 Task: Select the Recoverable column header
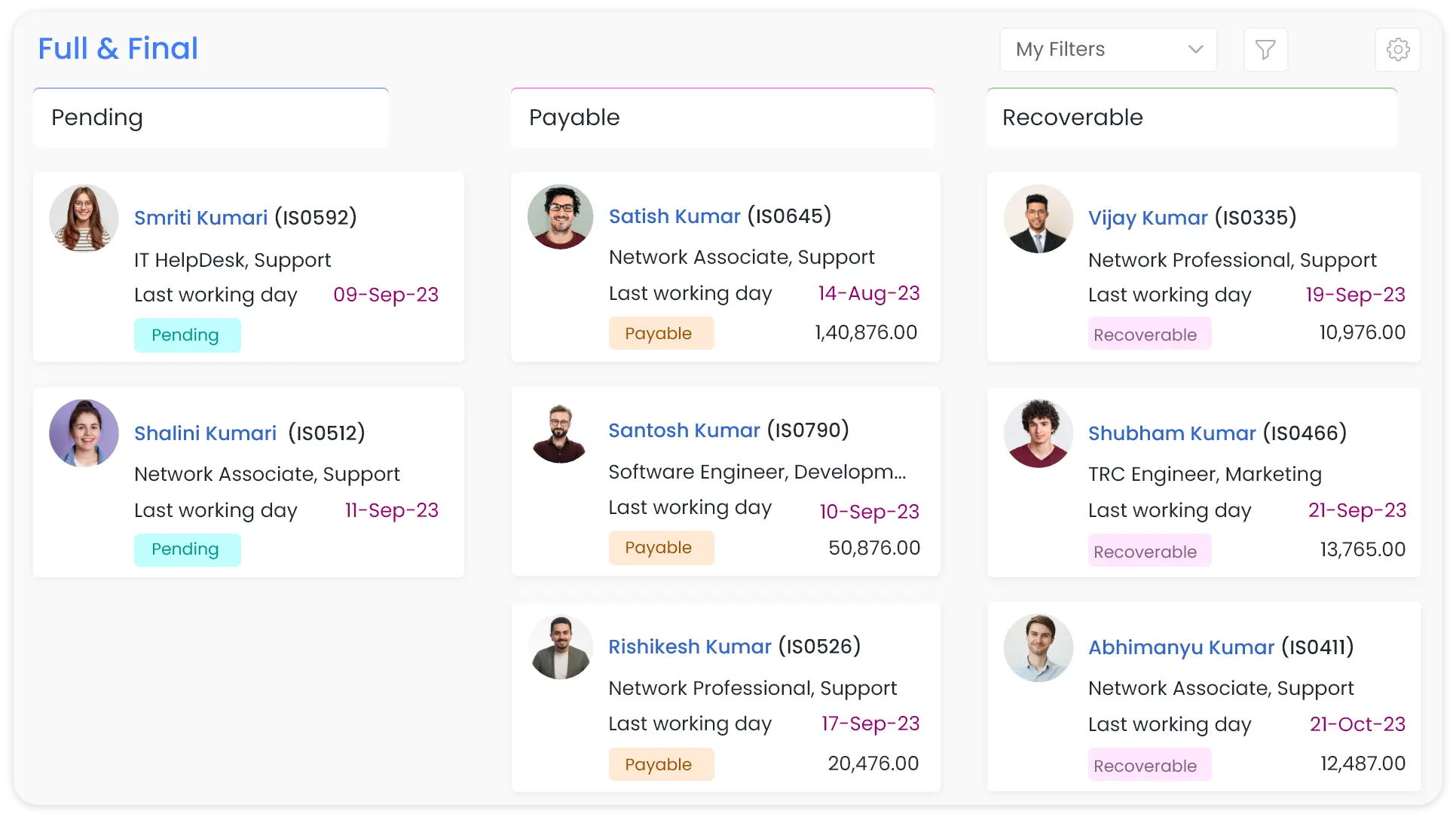click(1072, 118)
